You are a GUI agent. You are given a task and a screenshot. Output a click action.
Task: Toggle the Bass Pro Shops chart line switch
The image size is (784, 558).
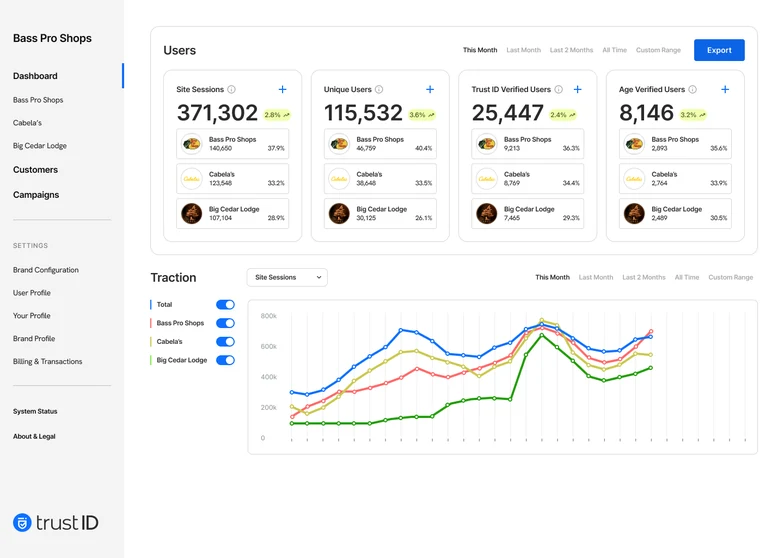tap(225, 323)
